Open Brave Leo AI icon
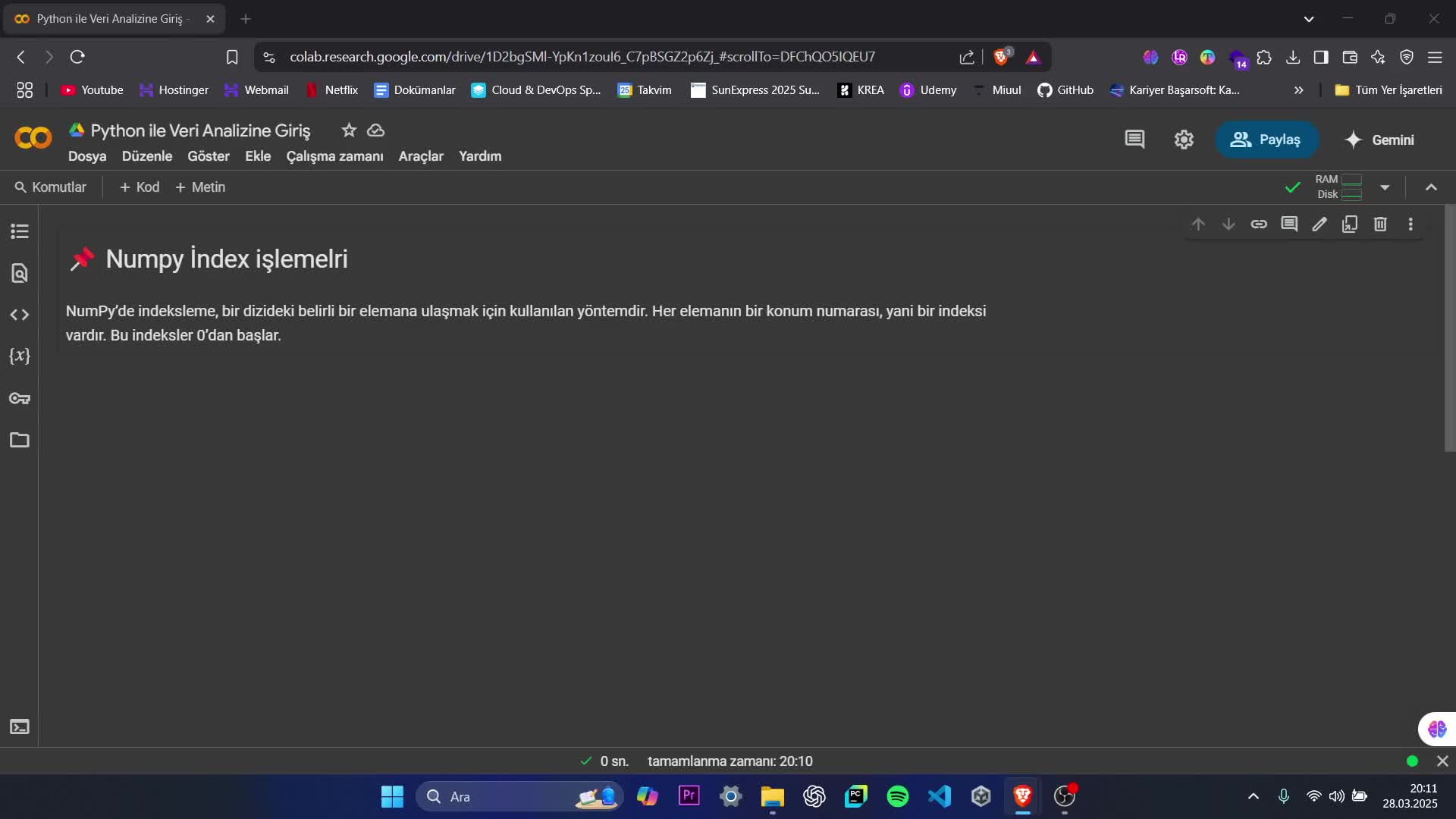 (x=1378, y=57)
